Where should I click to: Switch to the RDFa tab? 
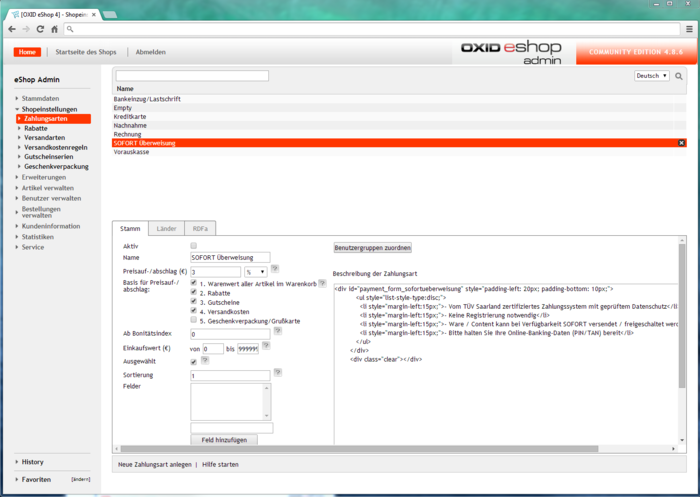200,229
